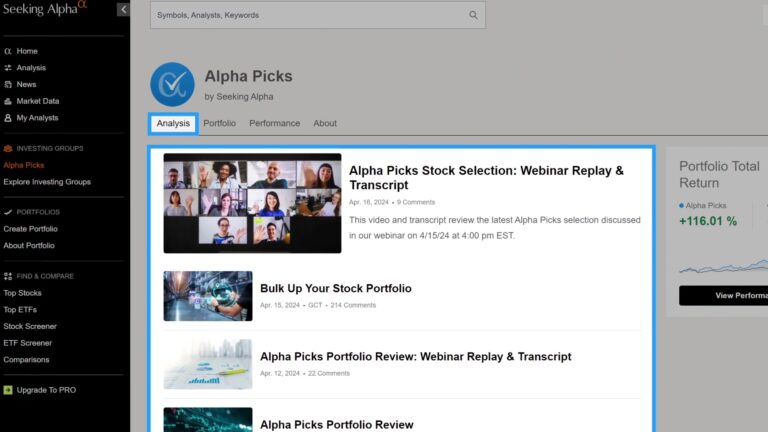Switch to the Performance tab
The width and height of the screenshot is (768, 432).
(x=274, y=123)
